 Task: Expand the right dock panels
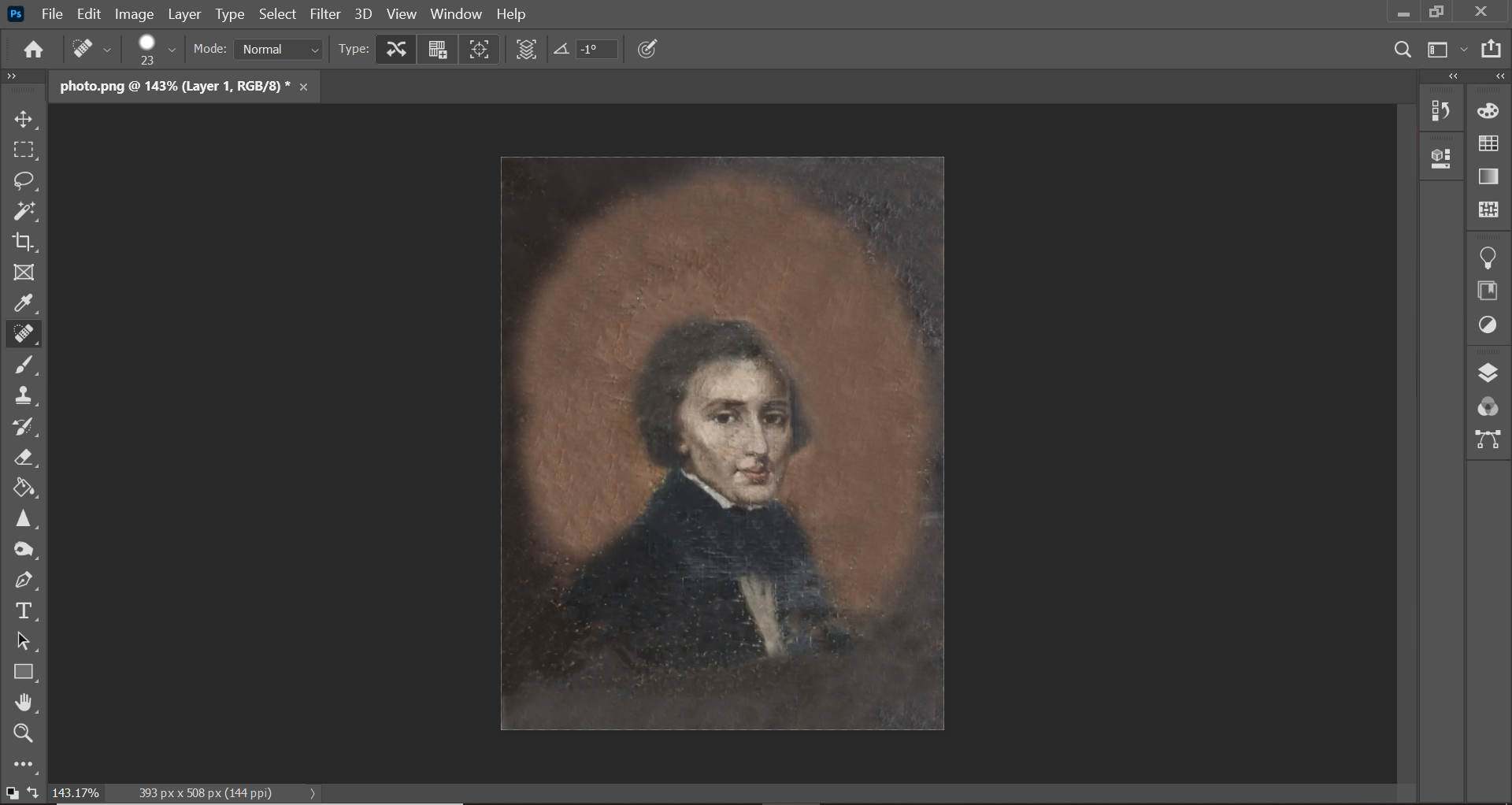1500,76
